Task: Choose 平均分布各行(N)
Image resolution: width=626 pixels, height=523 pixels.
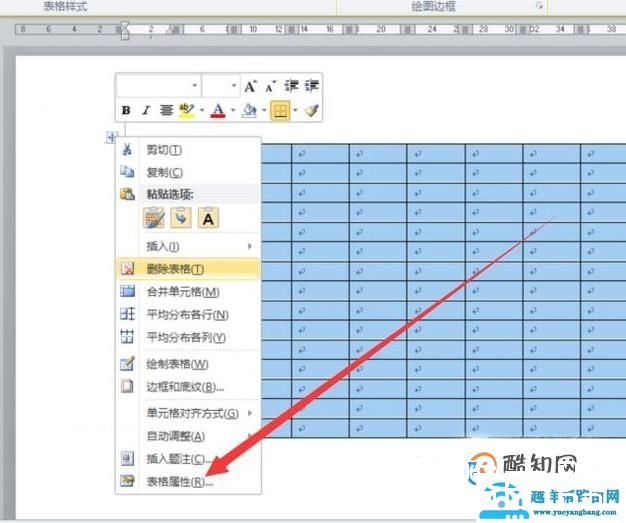Action: [187, 315]
